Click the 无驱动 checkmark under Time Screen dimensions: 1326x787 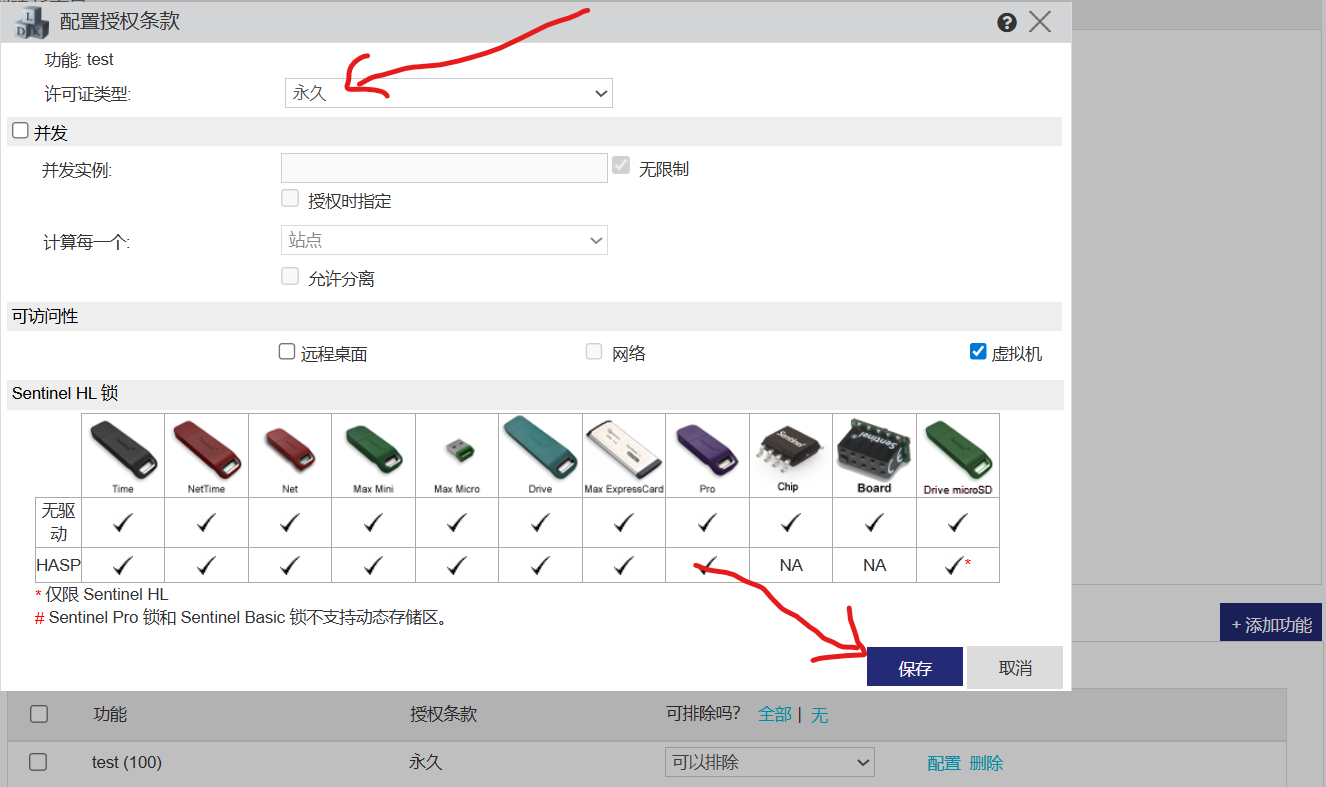(123, 522)
